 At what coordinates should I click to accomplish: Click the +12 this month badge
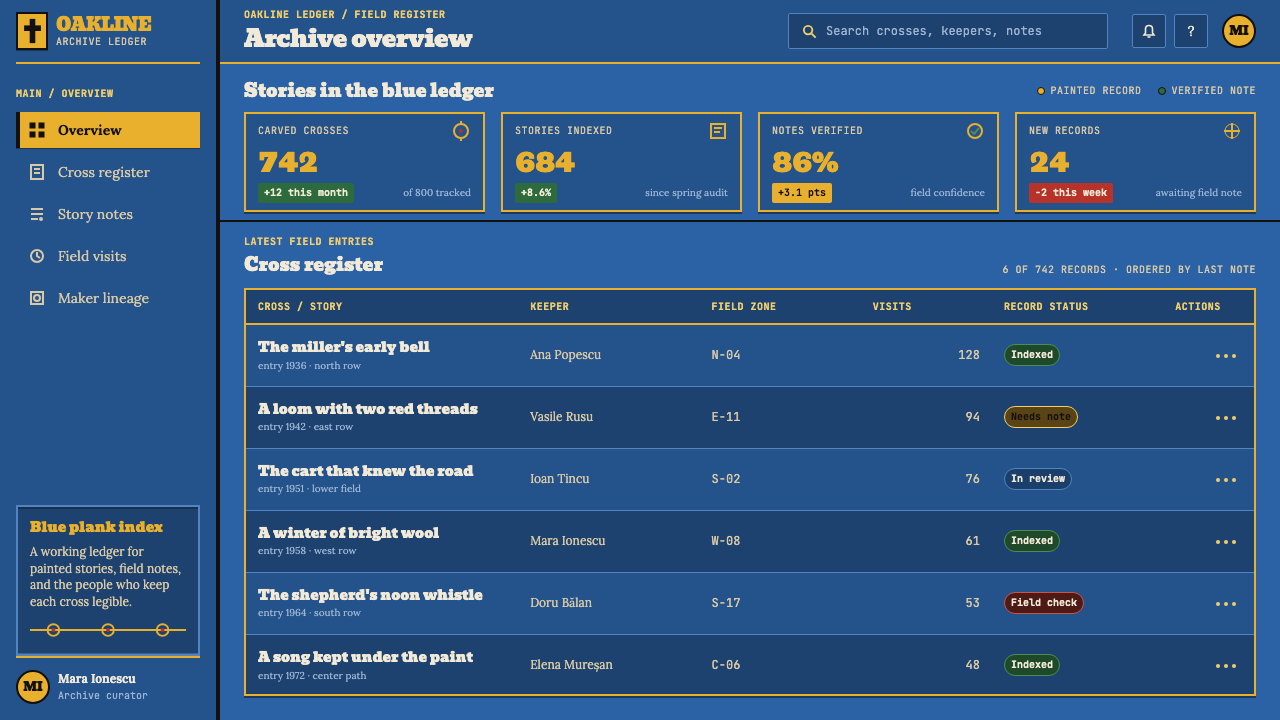[305, 193]
